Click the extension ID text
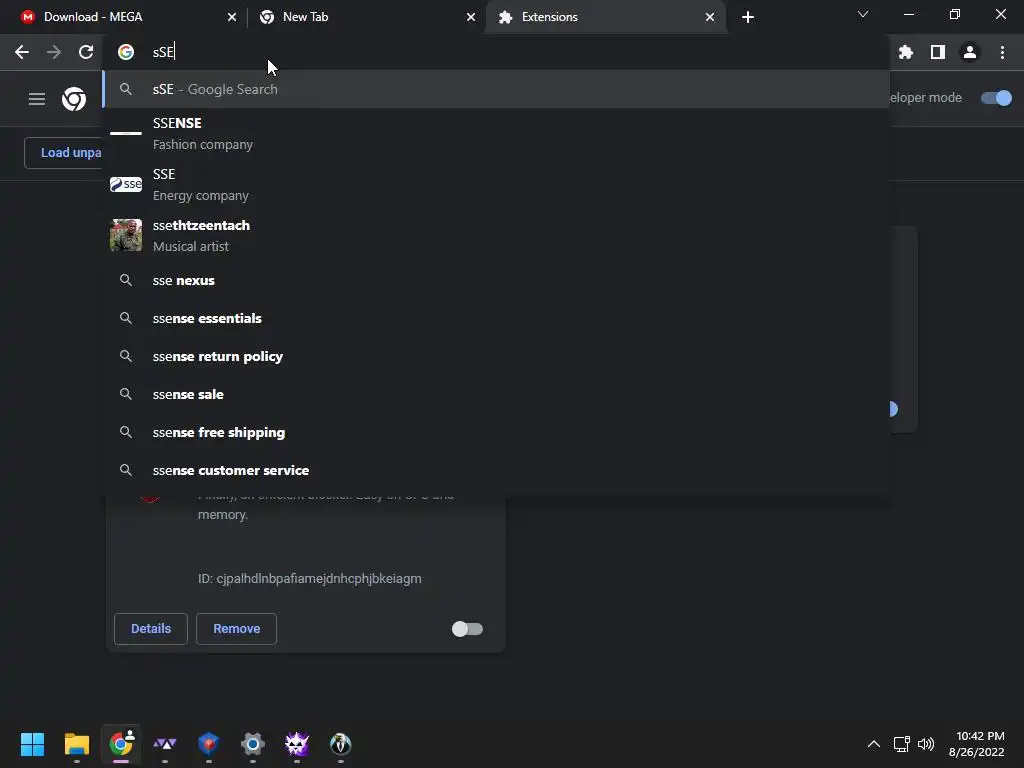Image resolution: width=1024 pixels, height=768 pixels. pos(310,579)
